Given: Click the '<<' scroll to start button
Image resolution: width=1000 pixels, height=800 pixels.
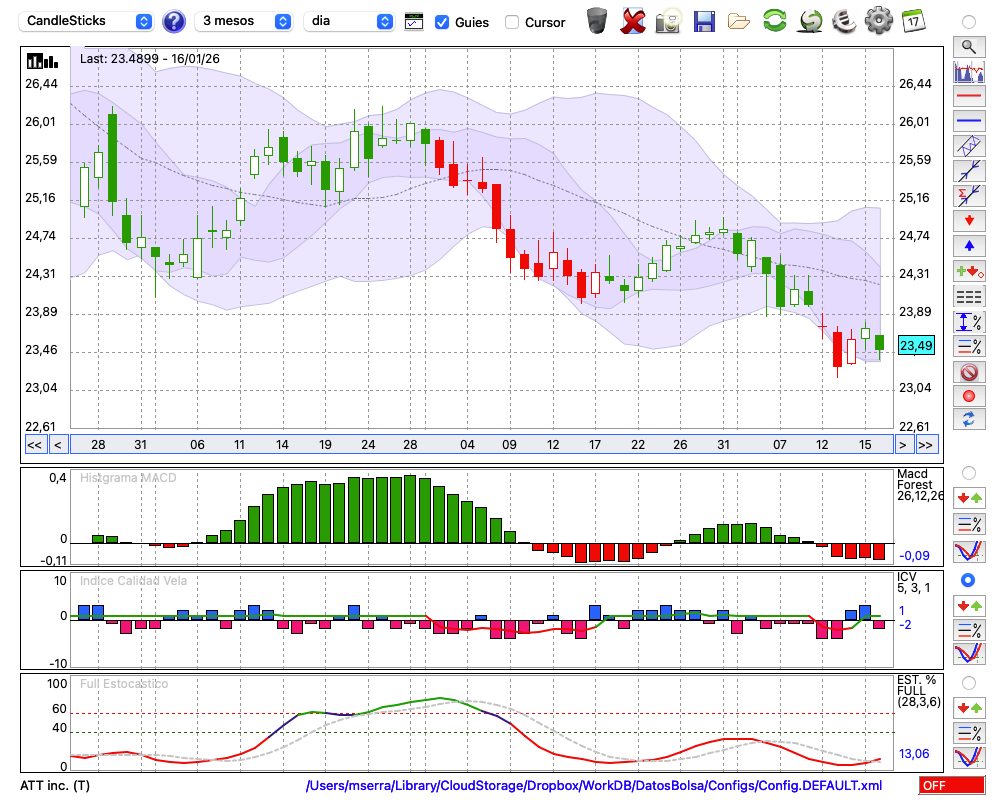Looking at the screenshot, I should coord(34,445).
